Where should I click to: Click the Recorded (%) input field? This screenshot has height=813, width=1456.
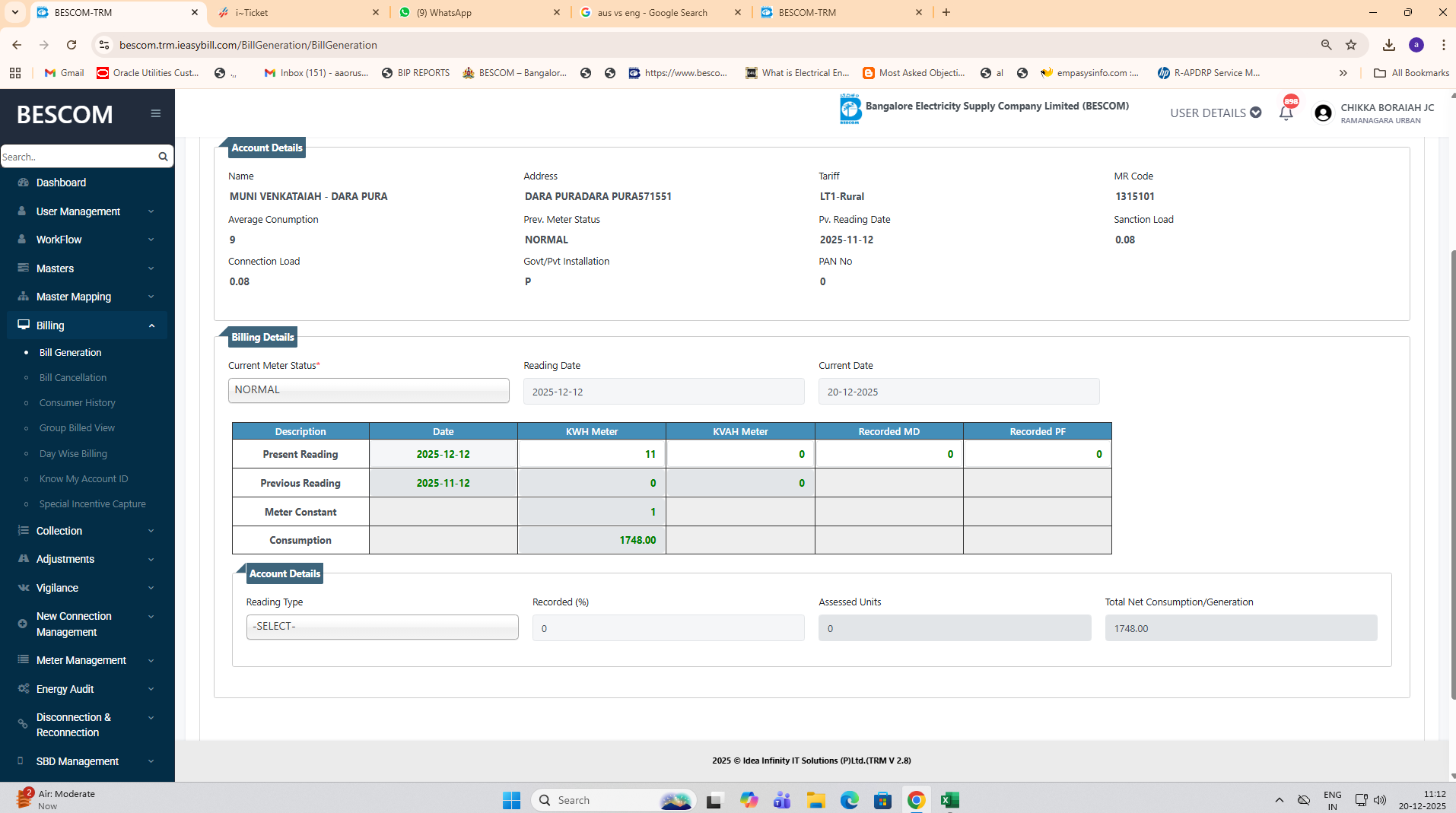tap(668, 628)
